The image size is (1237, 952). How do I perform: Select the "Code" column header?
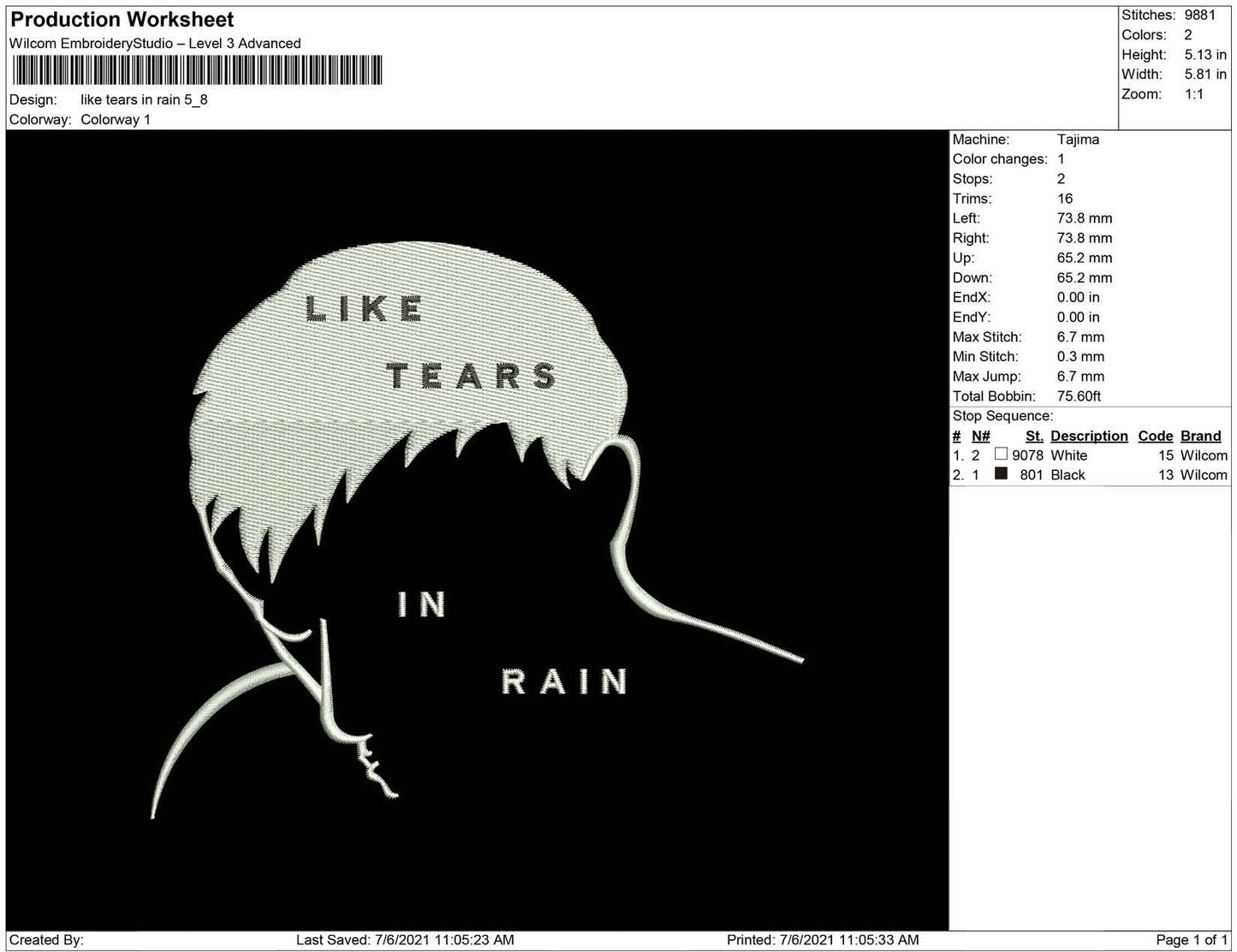coord(1156,436)
